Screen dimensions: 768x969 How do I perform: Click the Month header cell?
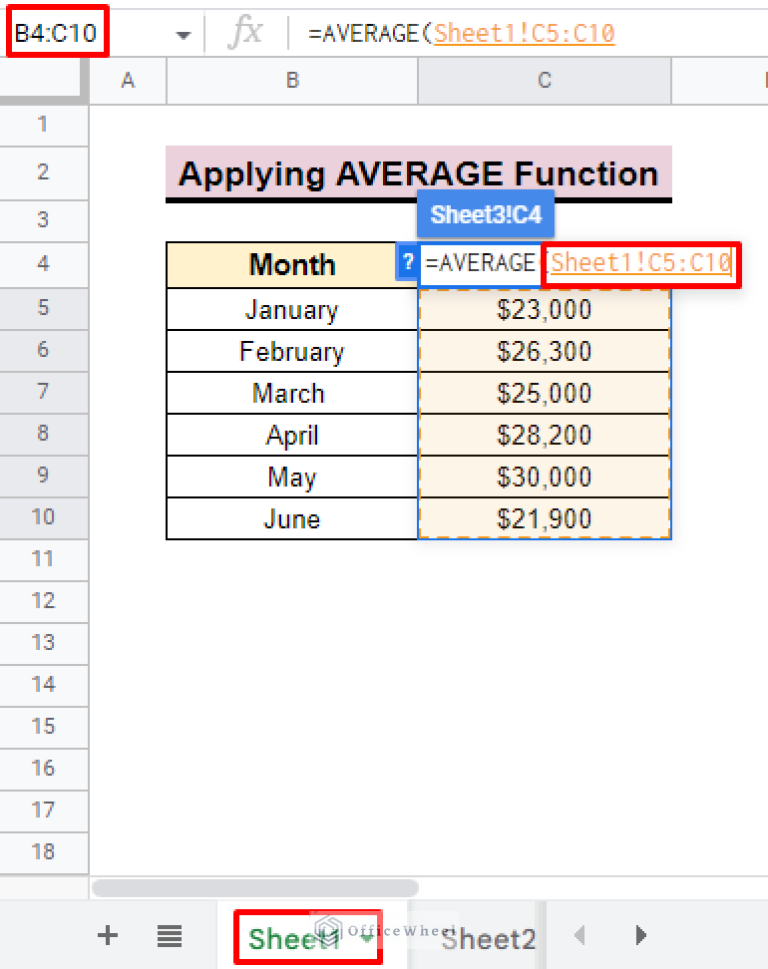(292, 265)
